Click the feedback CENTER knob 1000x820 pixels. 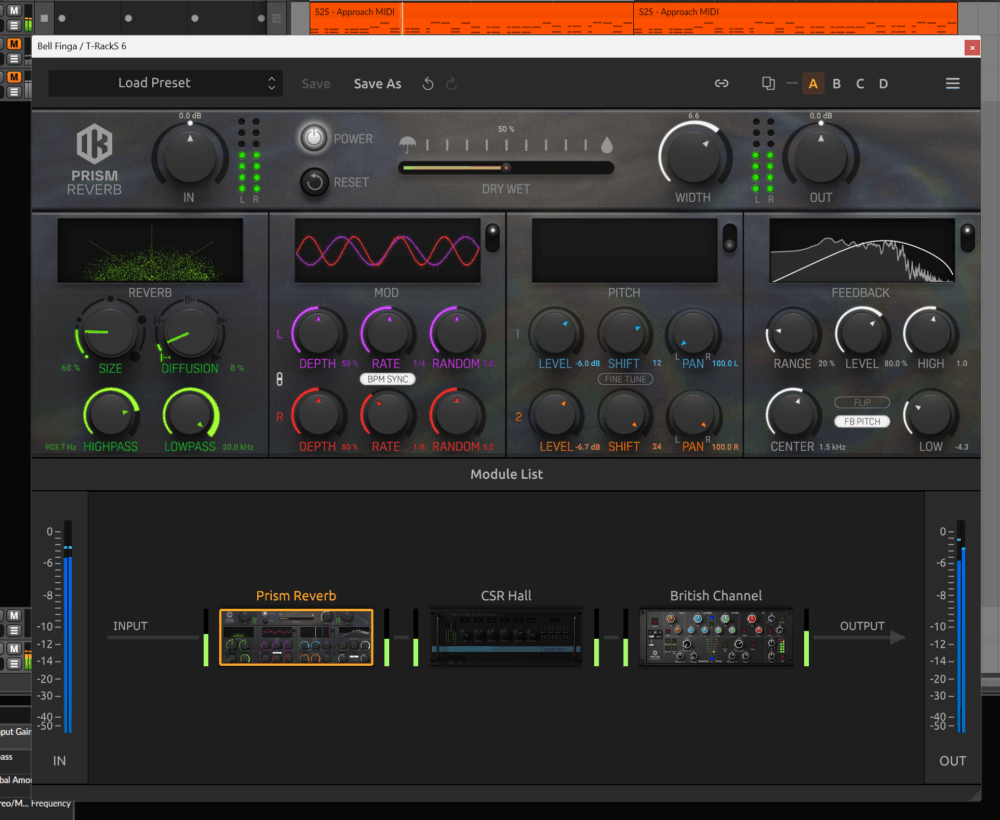click(793, 415)
